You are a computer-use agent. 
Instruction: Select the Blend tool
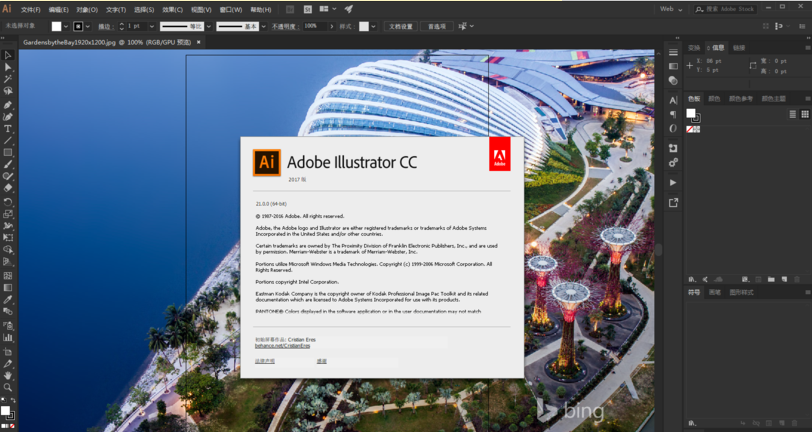pyautogui.click(x=8, y=311)
